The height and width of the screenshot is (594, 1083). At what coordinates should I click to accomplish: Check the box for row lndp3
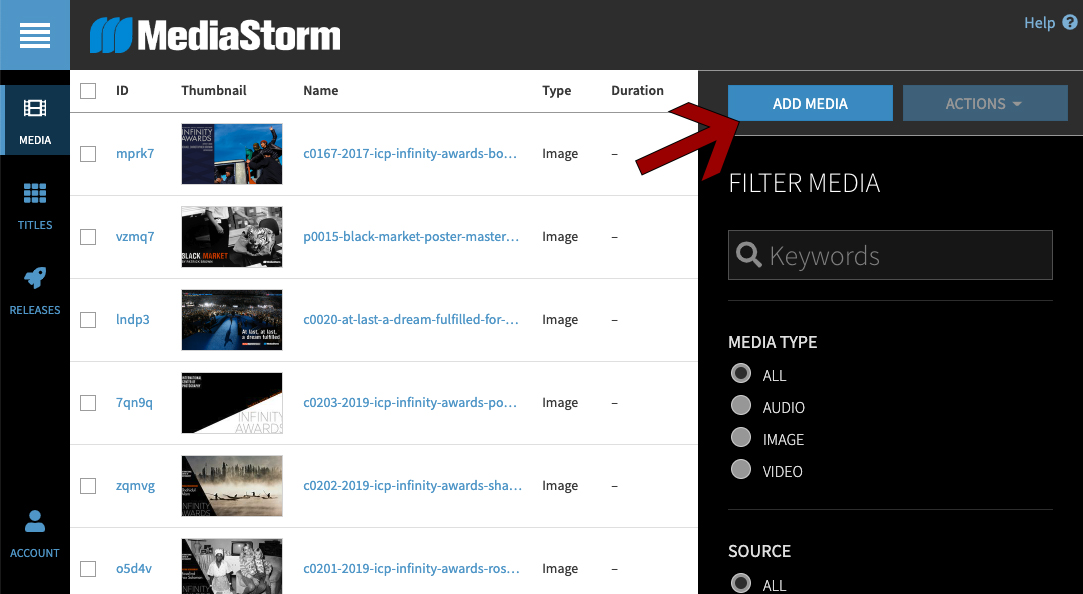tap(88, 320)
